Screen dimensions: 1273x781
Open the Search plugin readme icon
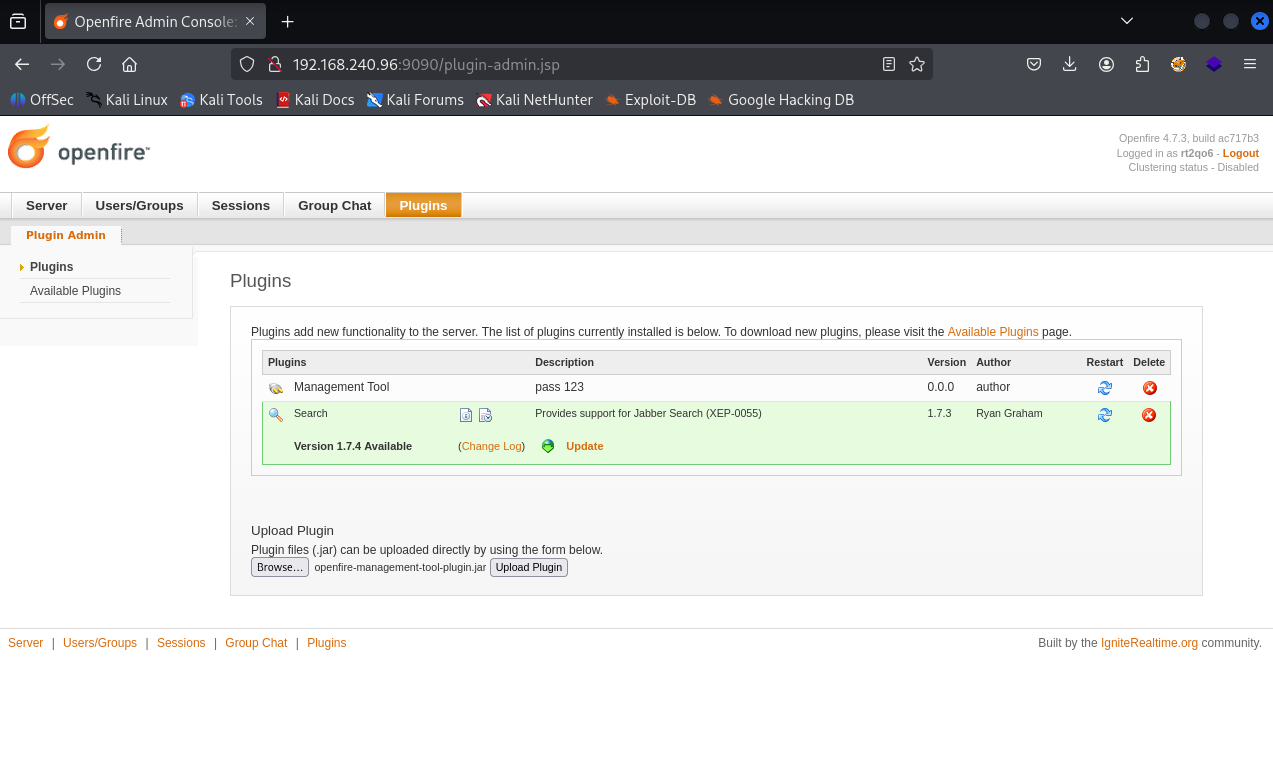click(x=466, y=415)
